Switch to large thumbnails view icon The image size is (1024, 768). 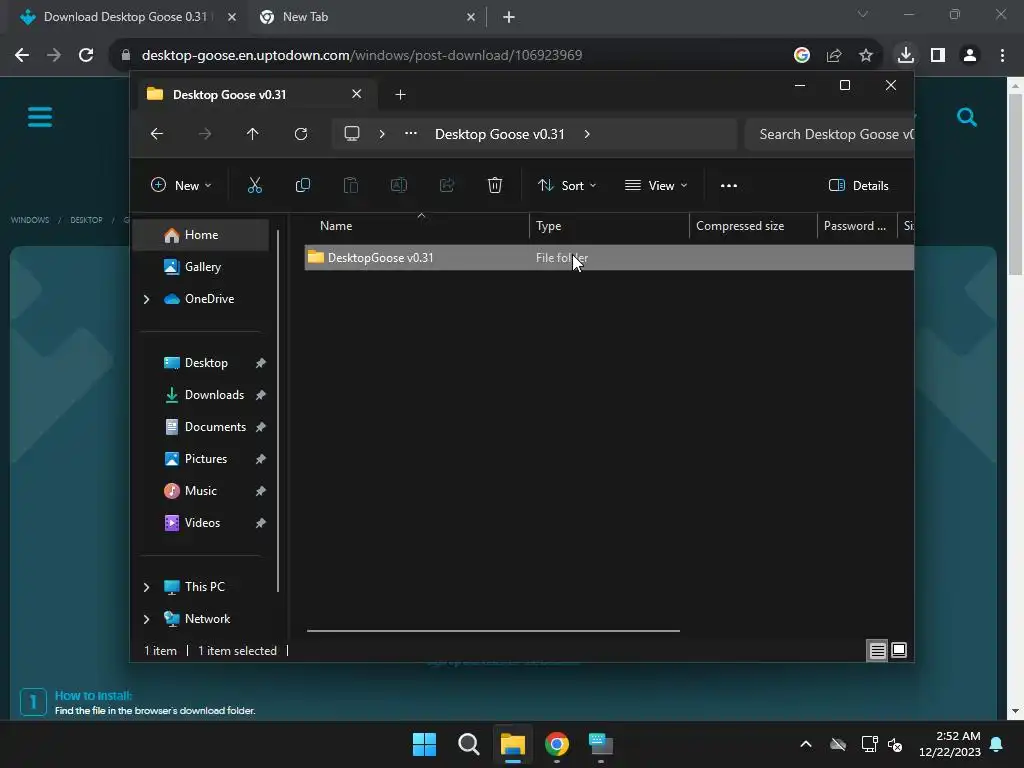pyautogui.click(x=899, y=650)
